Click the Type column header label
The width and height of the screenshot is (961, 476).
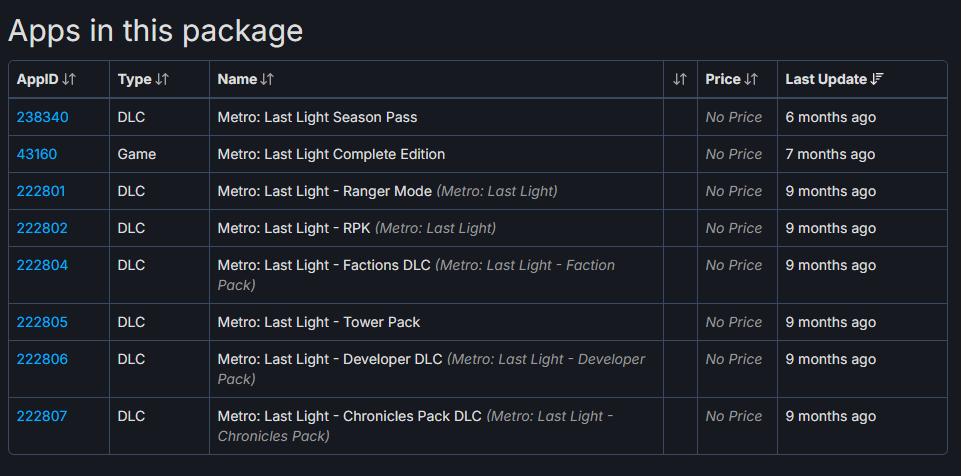tap(134, 79)
